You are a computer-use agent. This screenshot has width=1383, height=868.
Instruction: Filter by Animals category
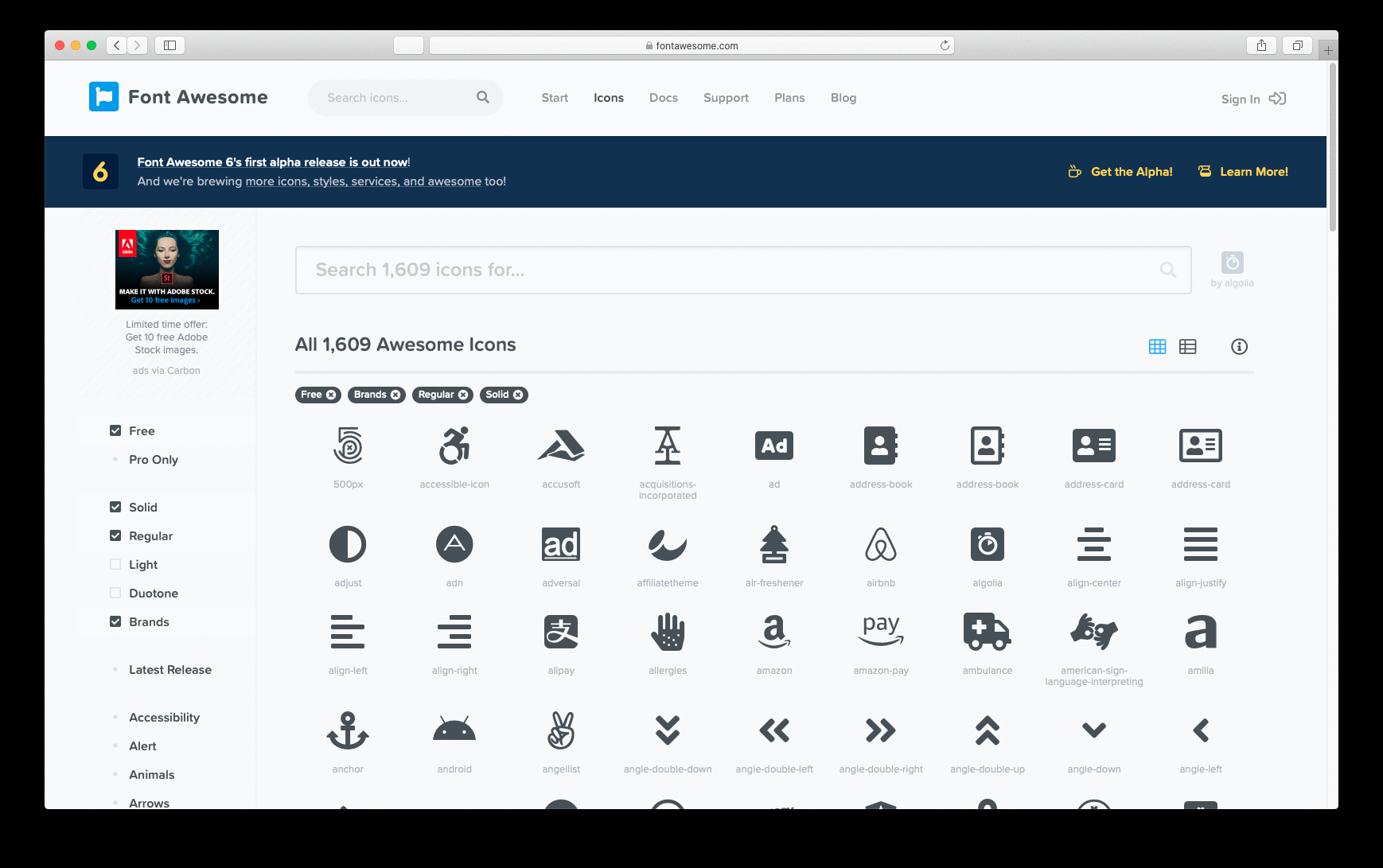[151, 775]
